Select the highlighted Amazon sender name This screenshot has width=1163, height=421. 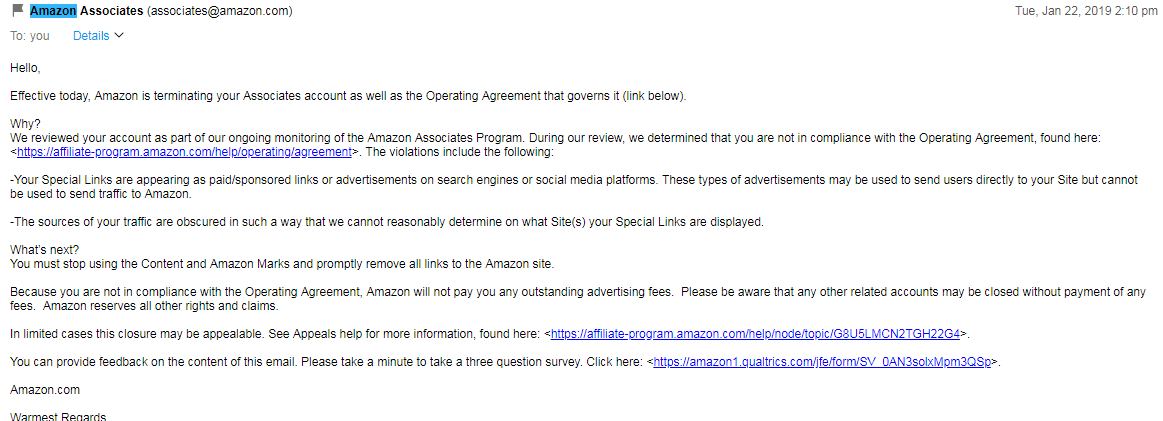(x=53, y=10)
